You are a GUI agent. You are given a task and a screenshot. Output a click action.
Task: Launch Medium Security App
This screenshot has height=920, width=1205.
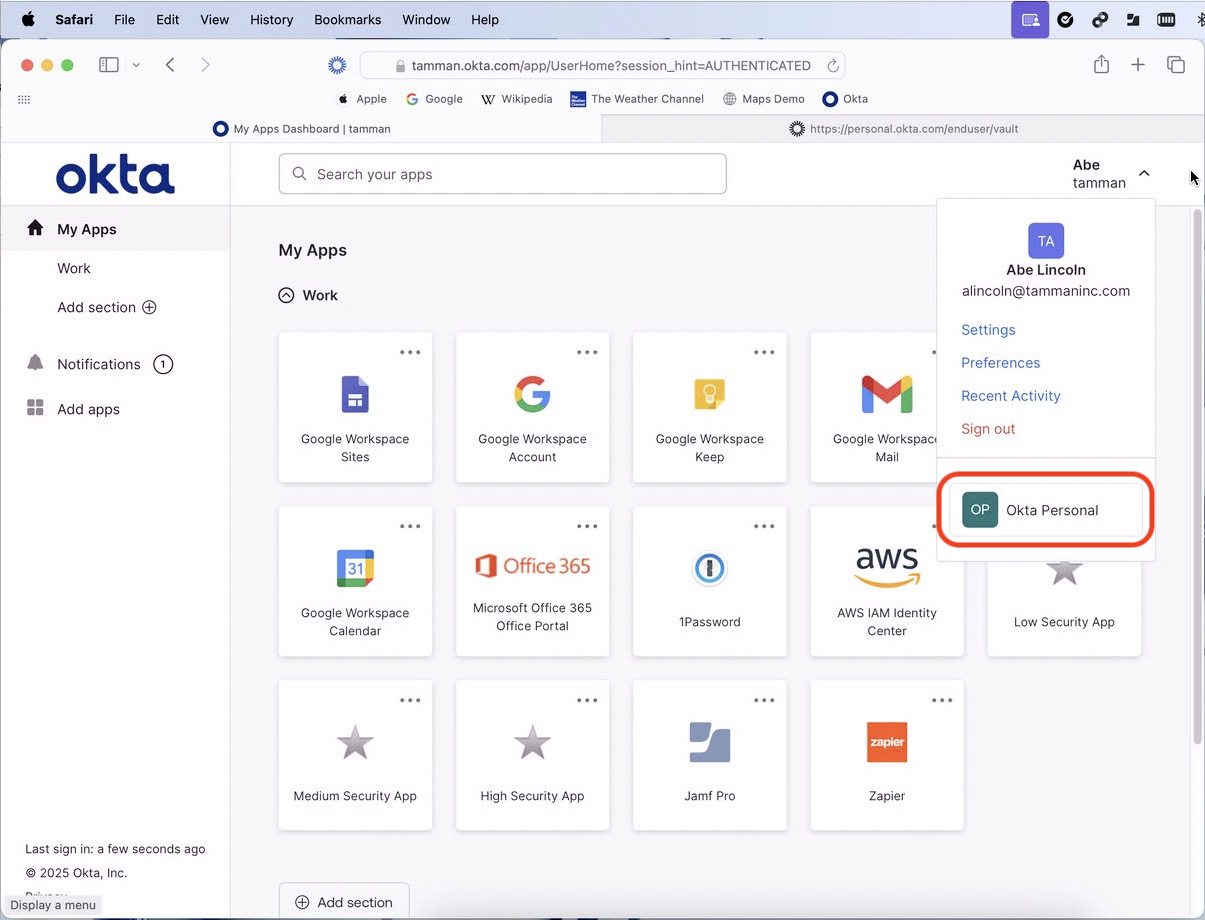355,755
